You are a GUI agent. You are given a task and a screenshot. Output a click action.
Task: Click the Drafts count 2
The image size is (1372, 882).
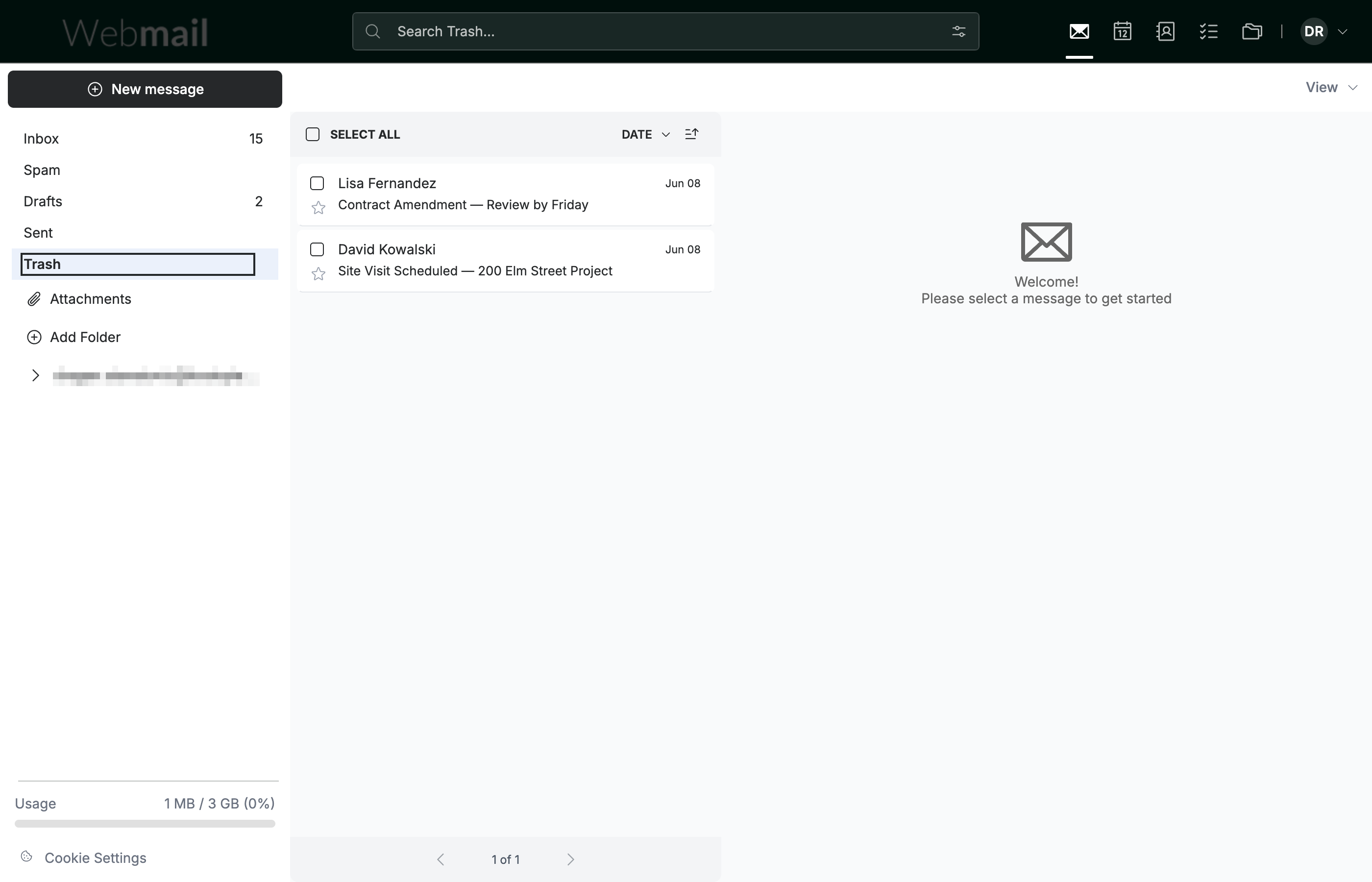point(259,201)
